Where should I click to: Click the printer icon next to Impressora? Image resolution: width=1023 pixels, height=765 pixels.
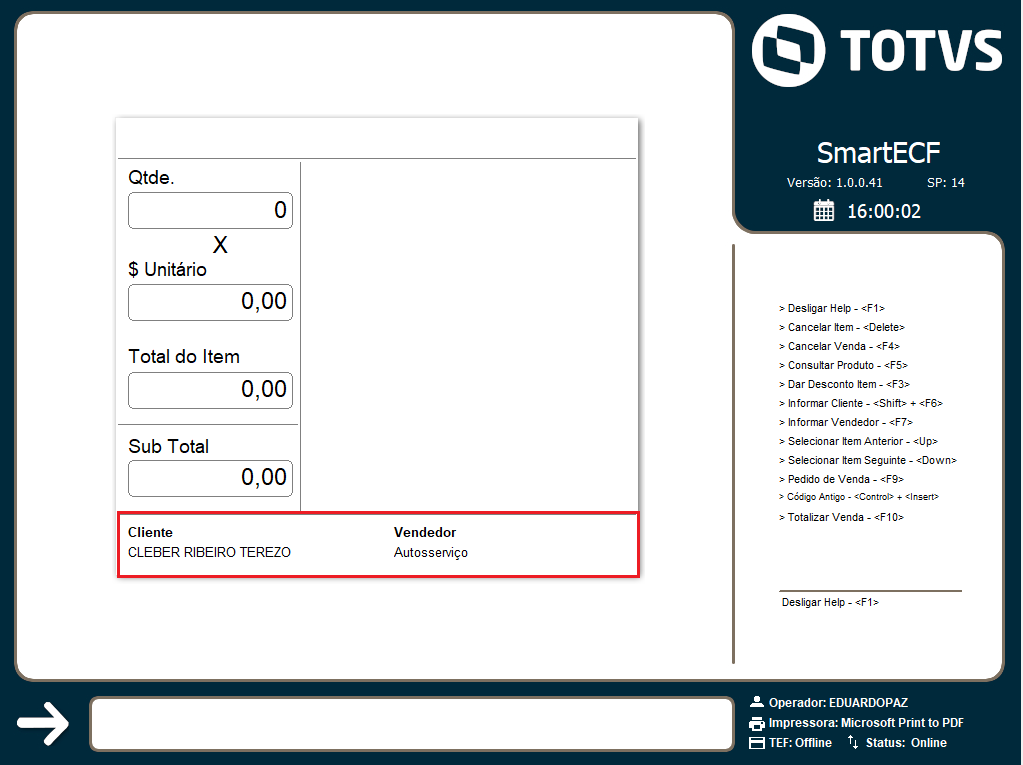(x=757, y=723)
